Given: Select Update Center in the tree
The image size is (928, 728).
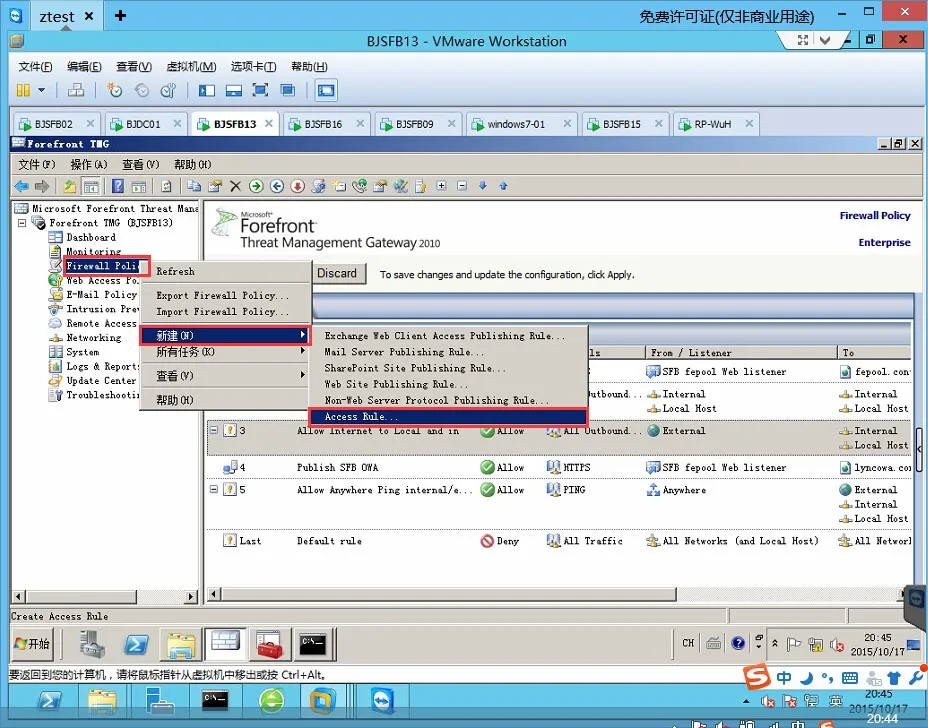Looking at the screenshot, I should tap(101, 381).
